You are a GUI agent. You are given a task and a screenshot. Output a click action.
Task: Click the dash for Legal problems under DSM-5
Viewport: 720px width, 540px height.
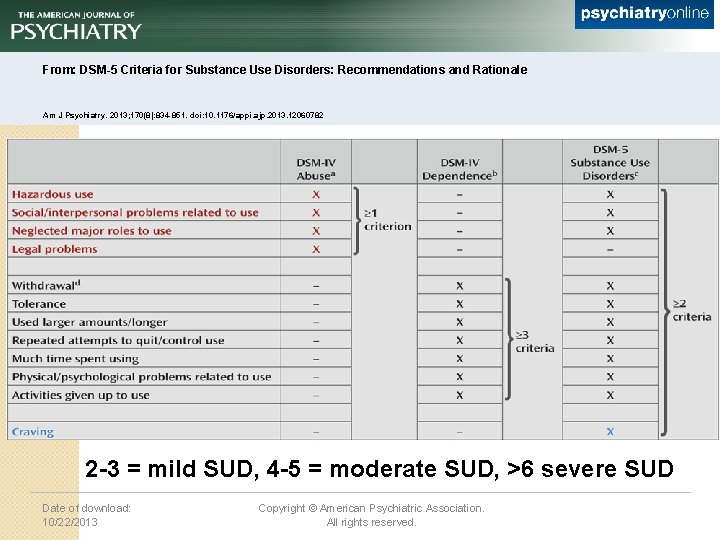(x=610, y=250)
